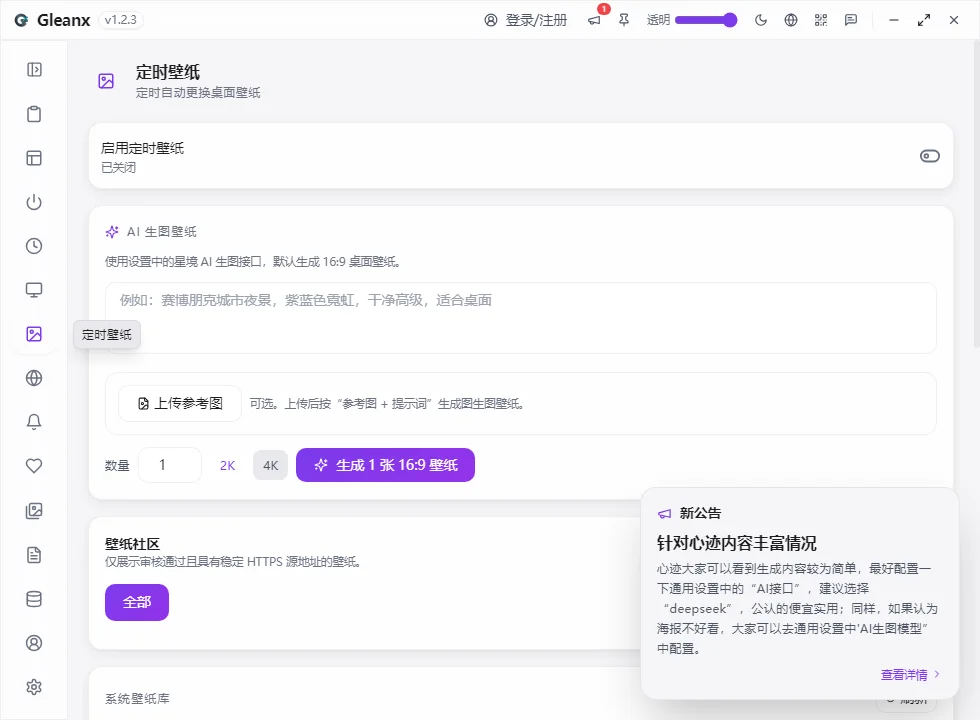Open the document sidebar icon
980x720 pixels.
coord(34,555)
